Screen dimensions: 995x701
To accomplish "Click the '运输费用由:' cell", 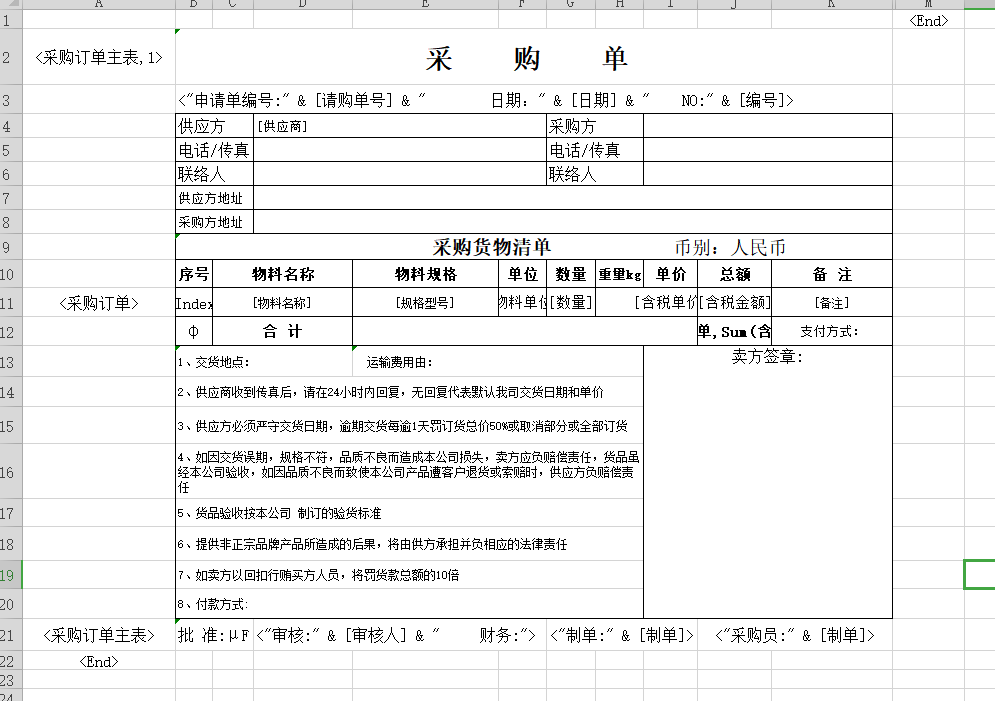I will click(x=498, y=362).
